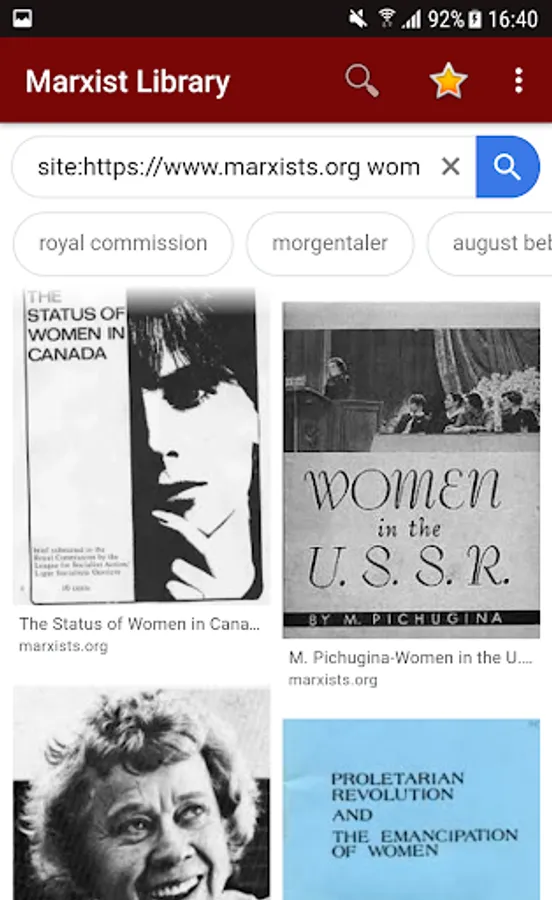
Task: Tap the Marxist Library app title
Action: (x=127, y=82)
